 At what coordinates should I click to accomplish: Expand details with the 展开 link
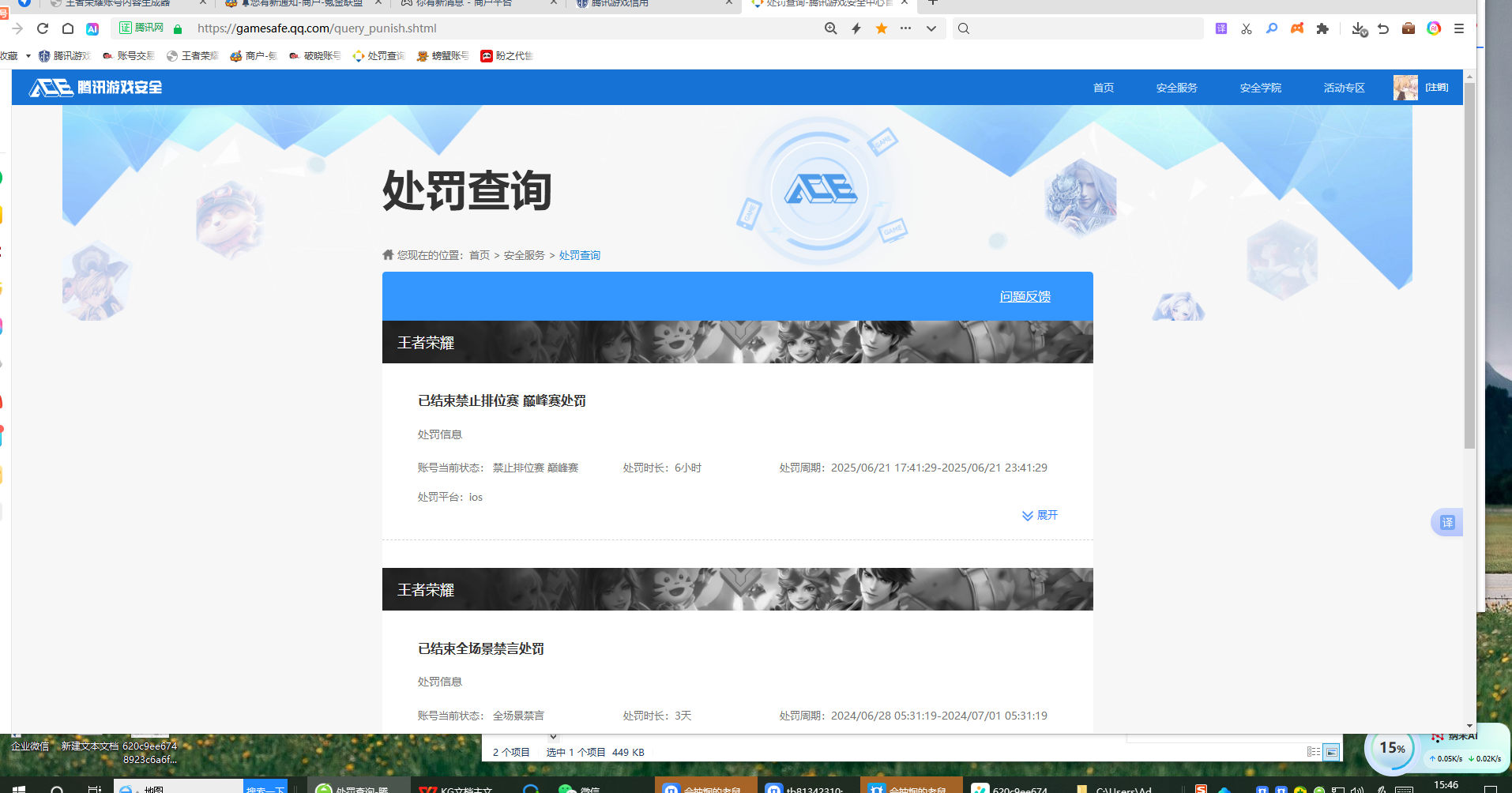[1040, 515]
